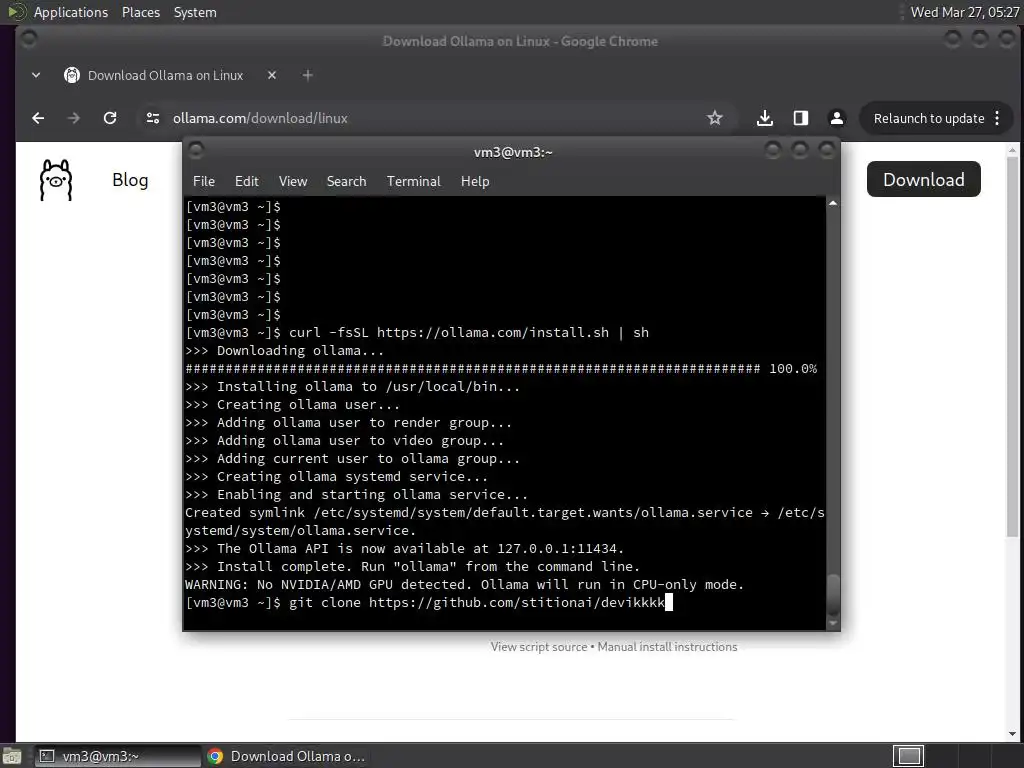Click the 'Downloading ollama...' line
The height and width of the screenshot is (768, 1024).
285,351
